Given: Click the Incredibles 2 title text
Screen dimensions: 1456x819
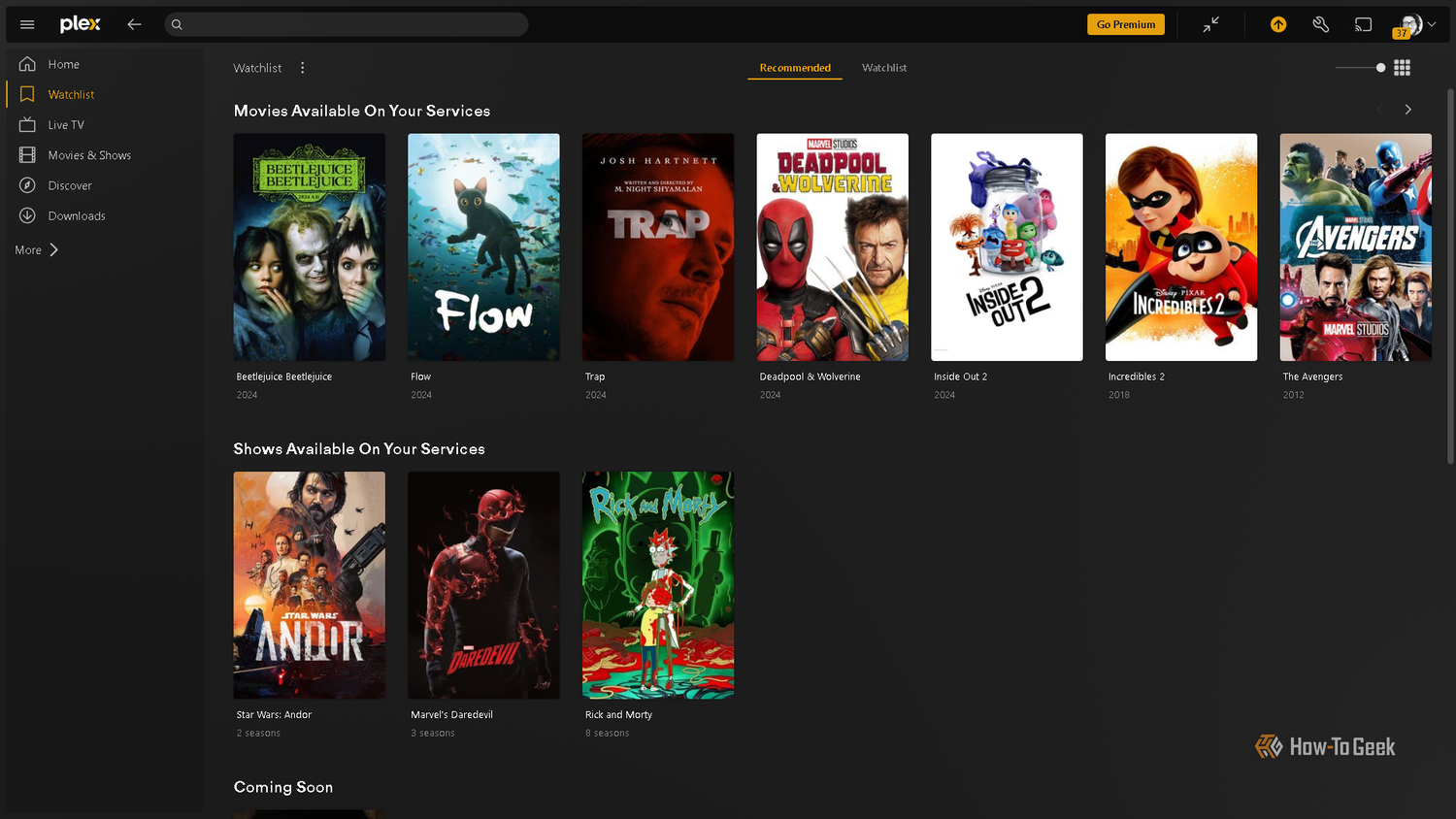Looking at the screenshot, I should tap(1136, 377).
